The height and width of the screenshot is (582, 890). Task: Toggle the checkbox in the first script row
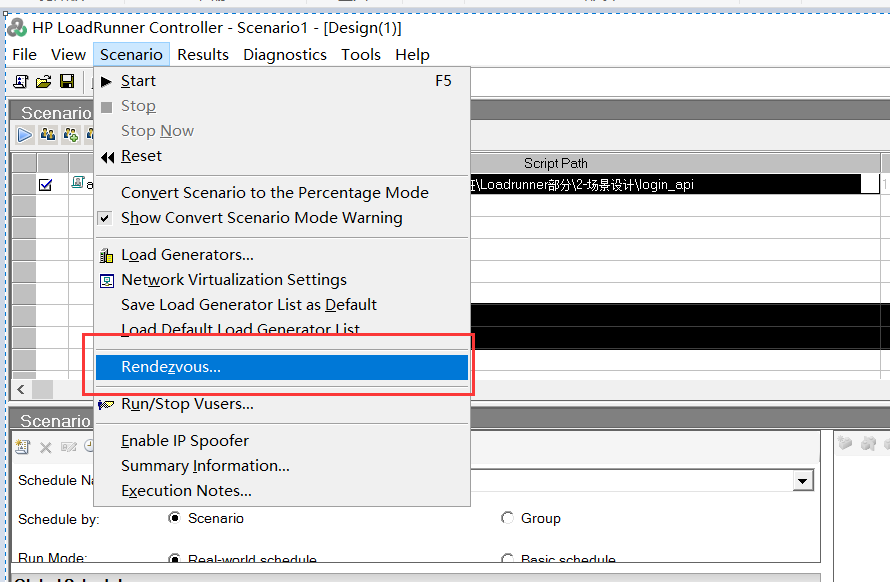tap(45, 184)
